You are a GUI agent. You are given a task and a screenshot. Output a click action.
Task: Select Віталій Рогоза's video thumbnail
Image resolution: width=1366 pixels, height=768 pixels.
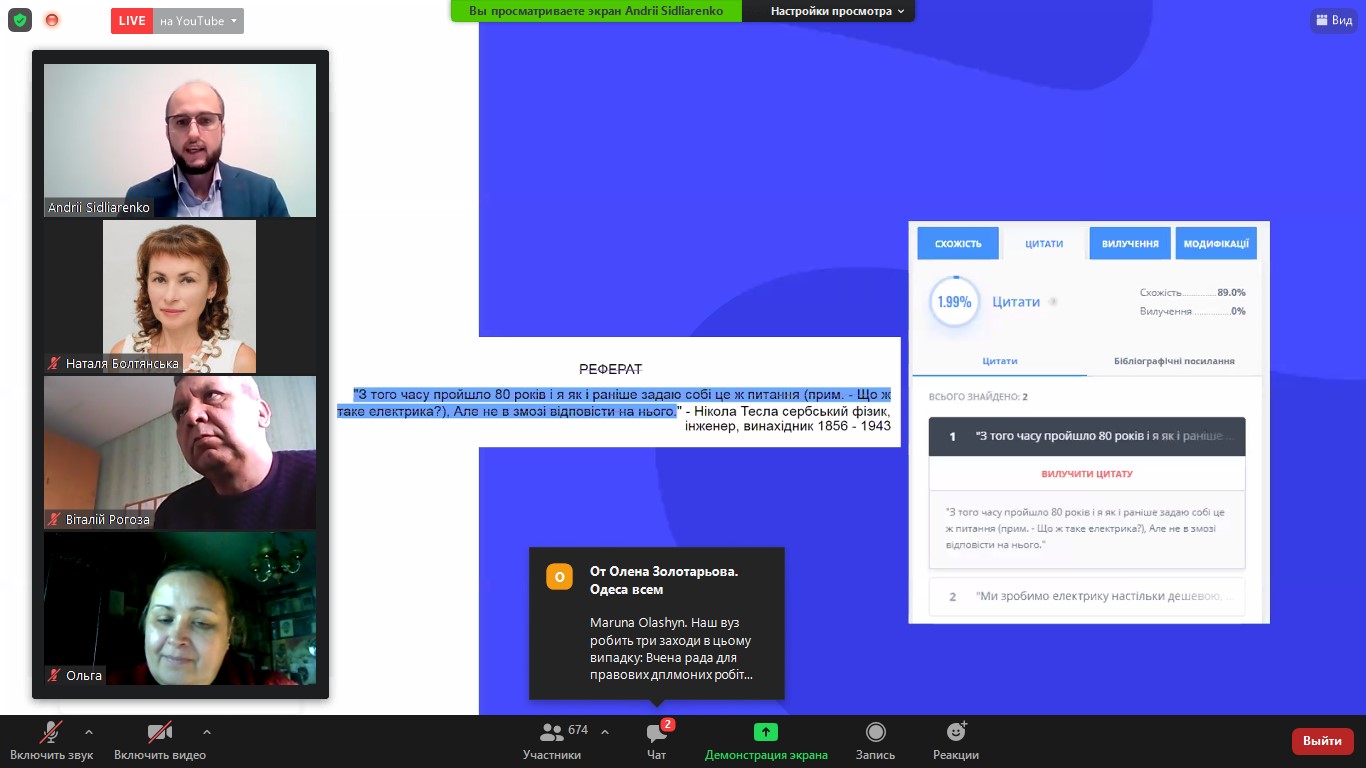click(180, 452)
